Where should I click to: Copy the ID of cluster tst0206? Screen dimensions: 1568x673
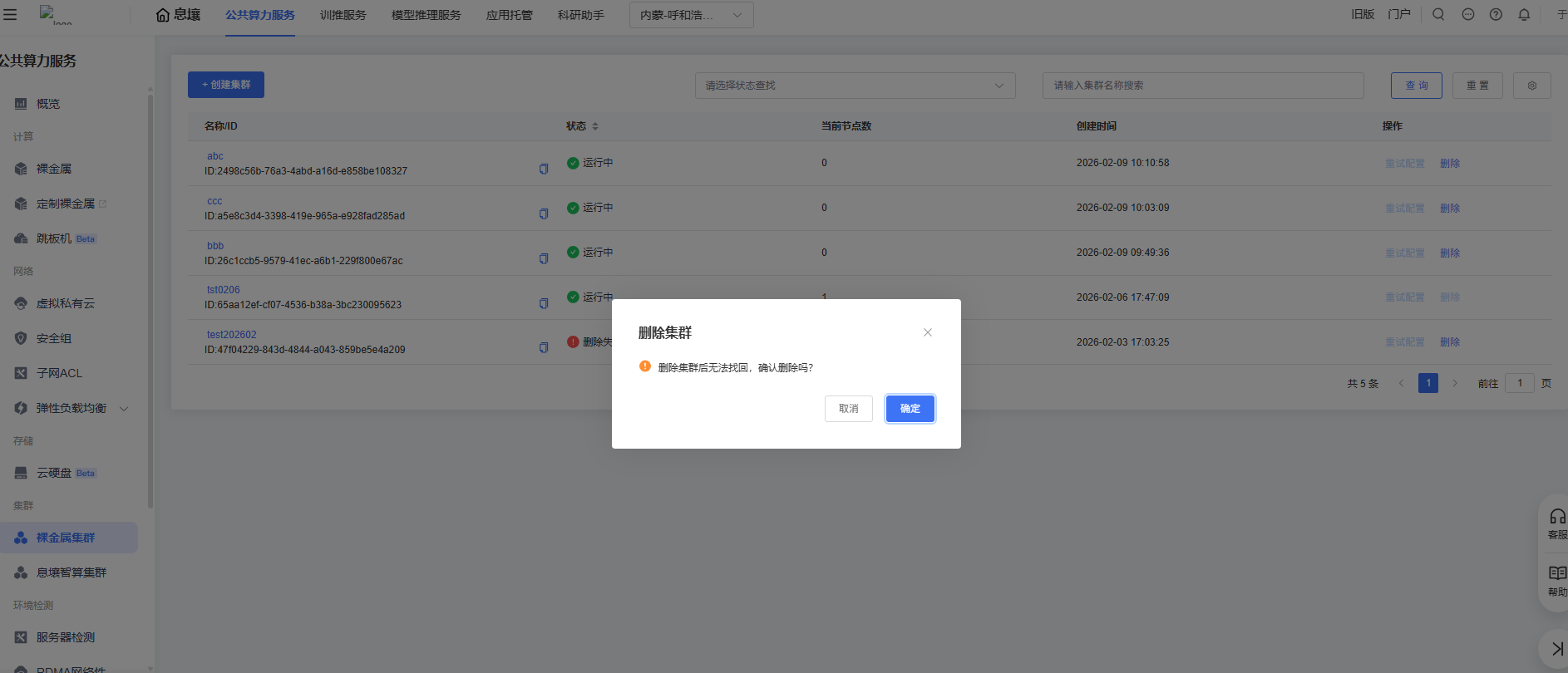tap(544, 303)
